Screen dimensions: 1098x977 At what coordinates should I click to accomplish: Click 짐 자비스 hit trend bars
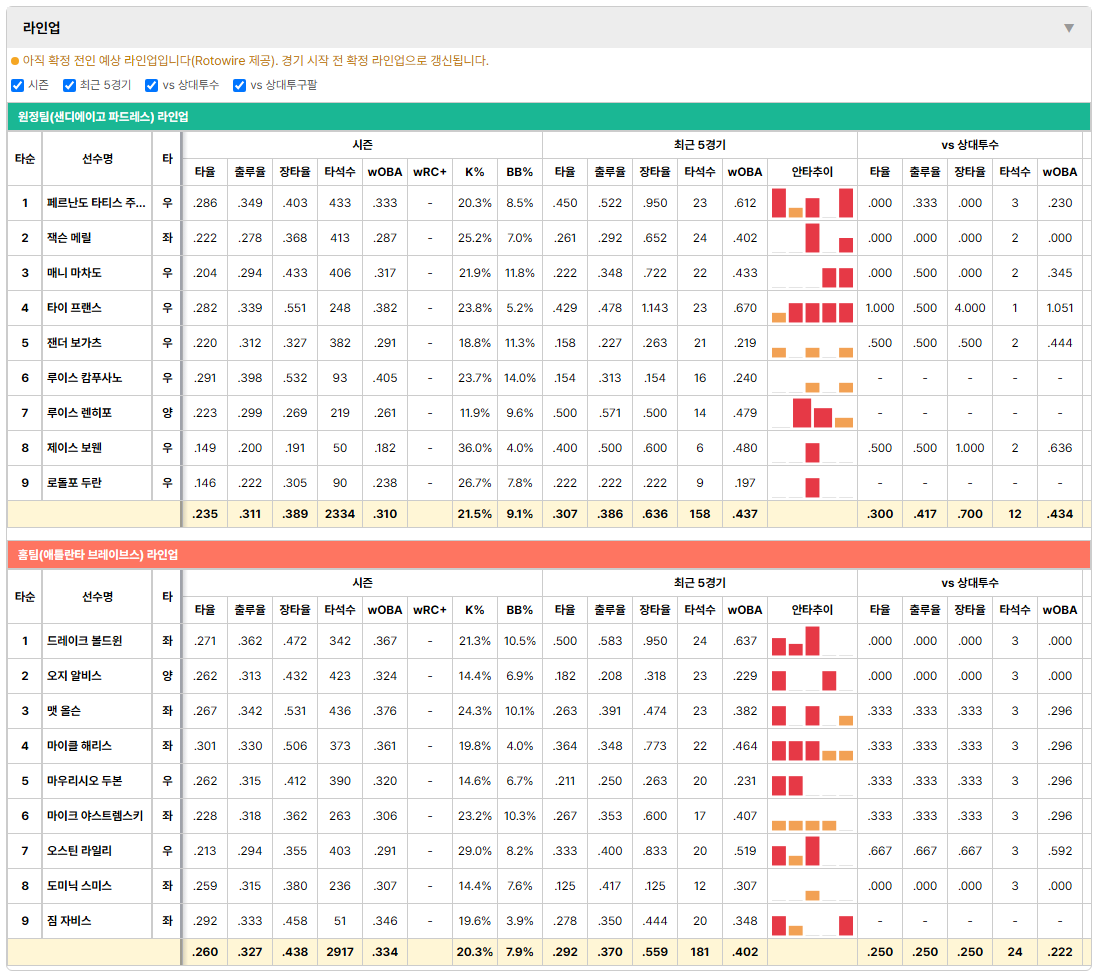coord(812,921)
